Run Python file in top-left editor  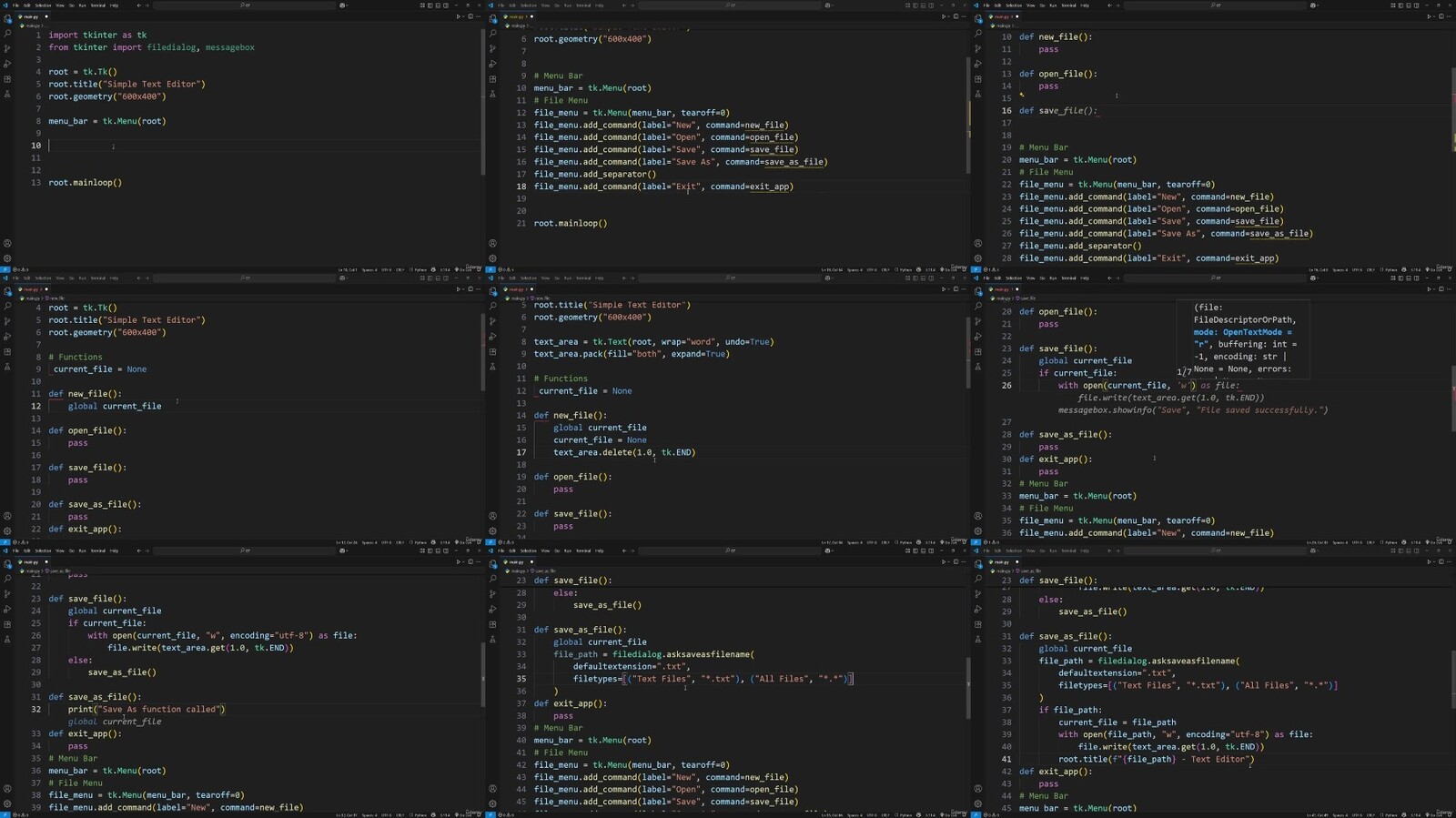pyautogui.click(x=458, y=16)
